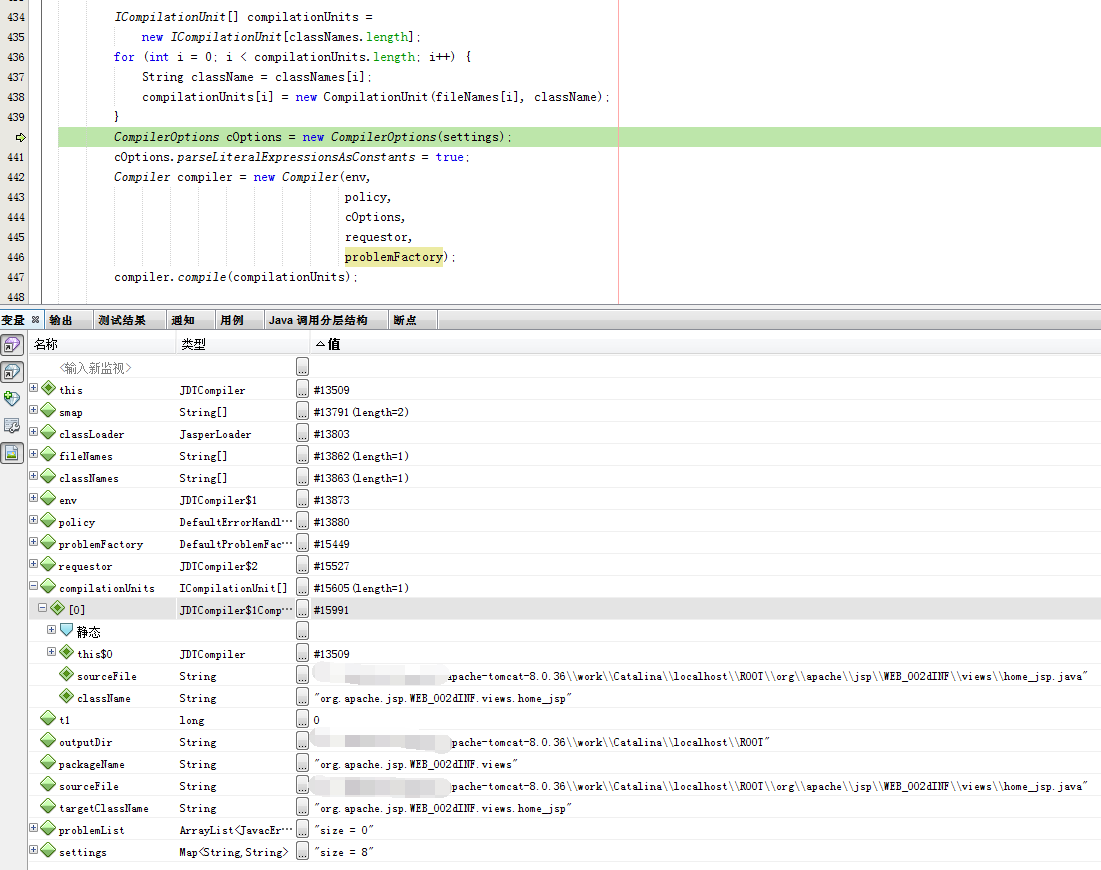Expand the fileNames variable node
The width and height of the screenshot is (1101, 870).
33,454
